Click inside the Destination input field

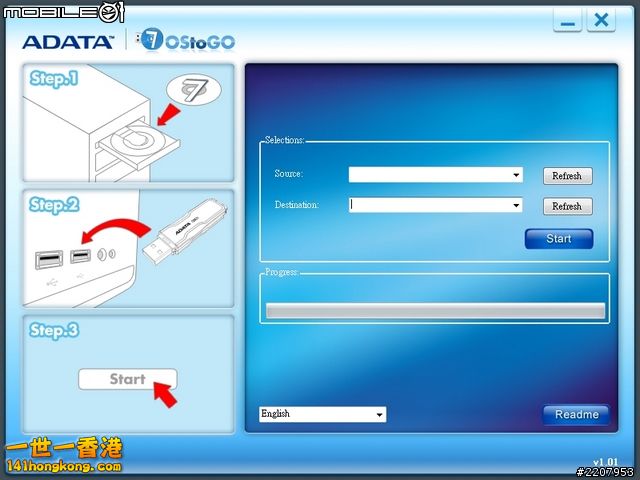[430, 206]
